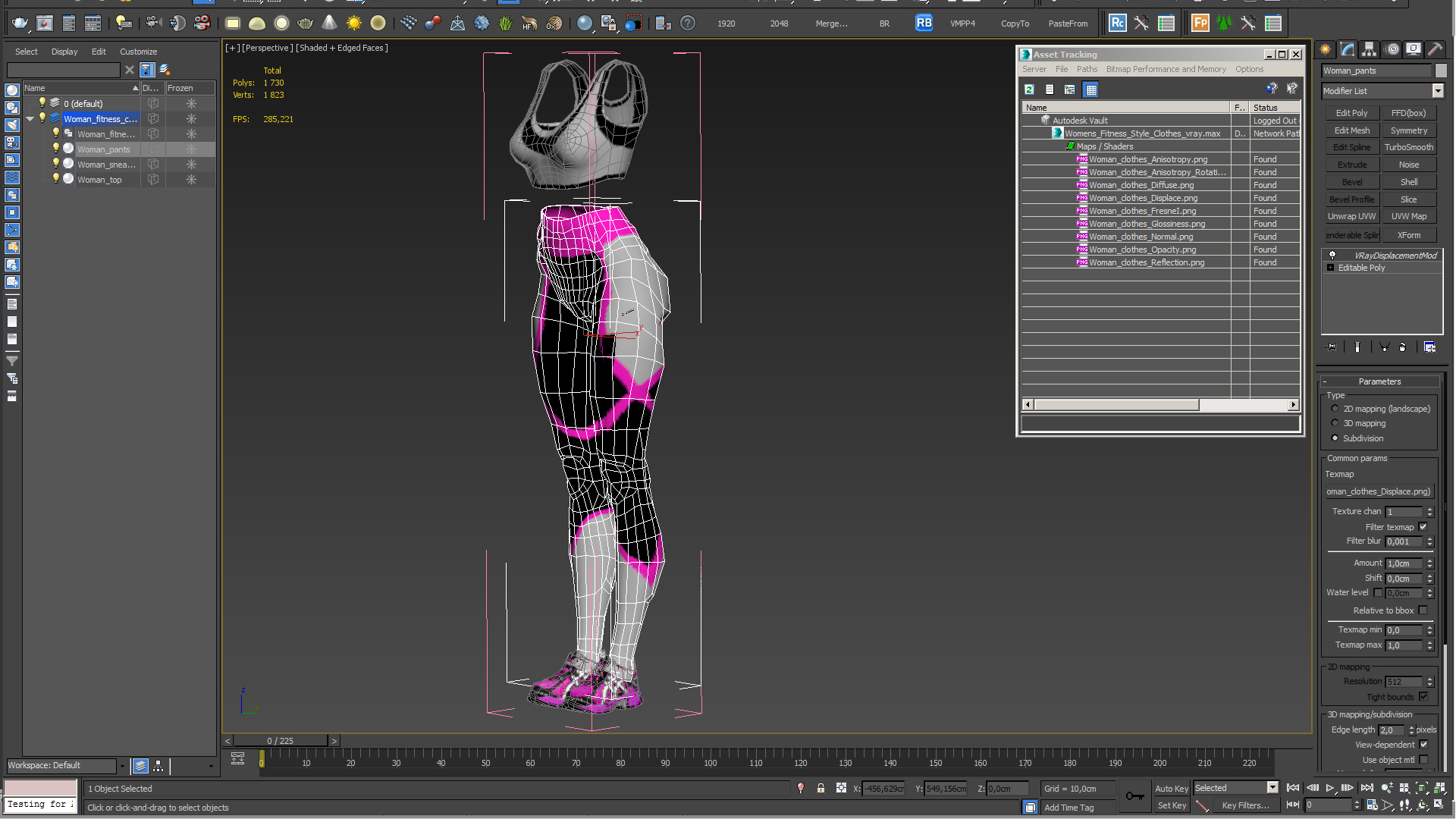Click configure modifier sets icon
The height and width of the screenshot is (819, 1456).
(x=1429, y=347)
